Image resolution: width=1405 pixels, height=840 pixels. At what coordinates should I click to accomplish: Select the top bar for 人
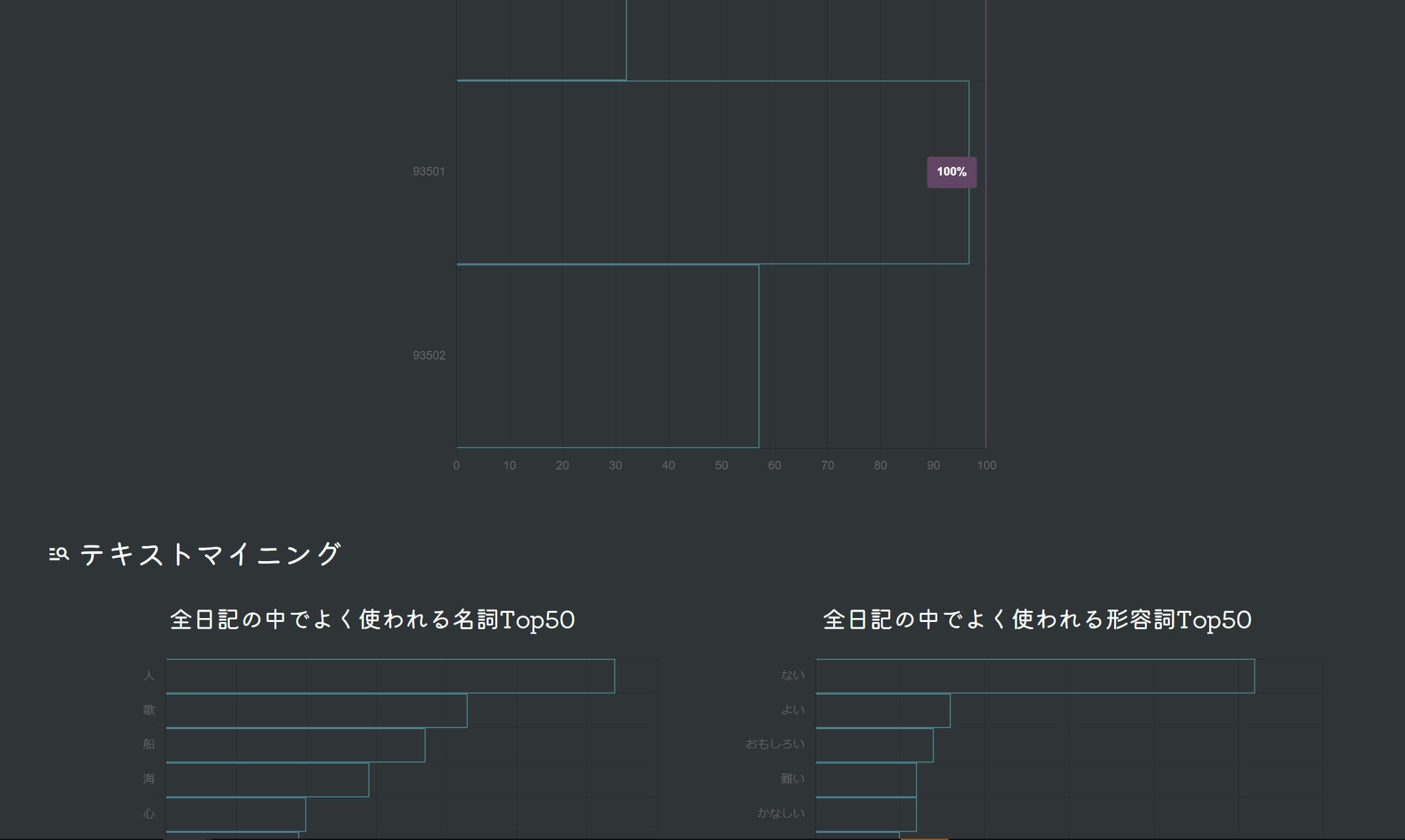click(x=390, y=674)
